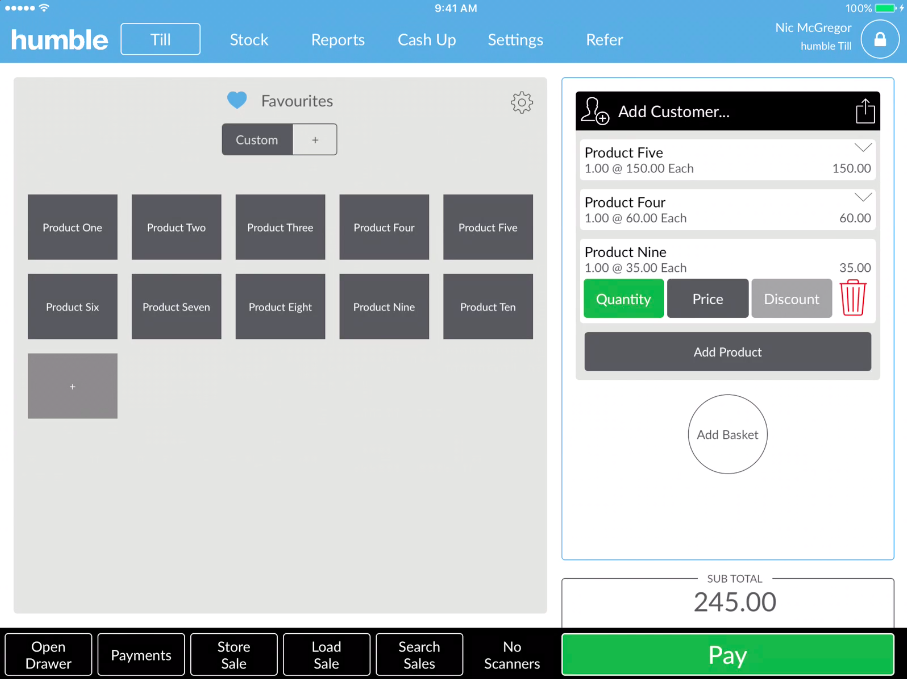Tap the Search Sales button
This screenshot has width=907, height=679.
(419, 655)
